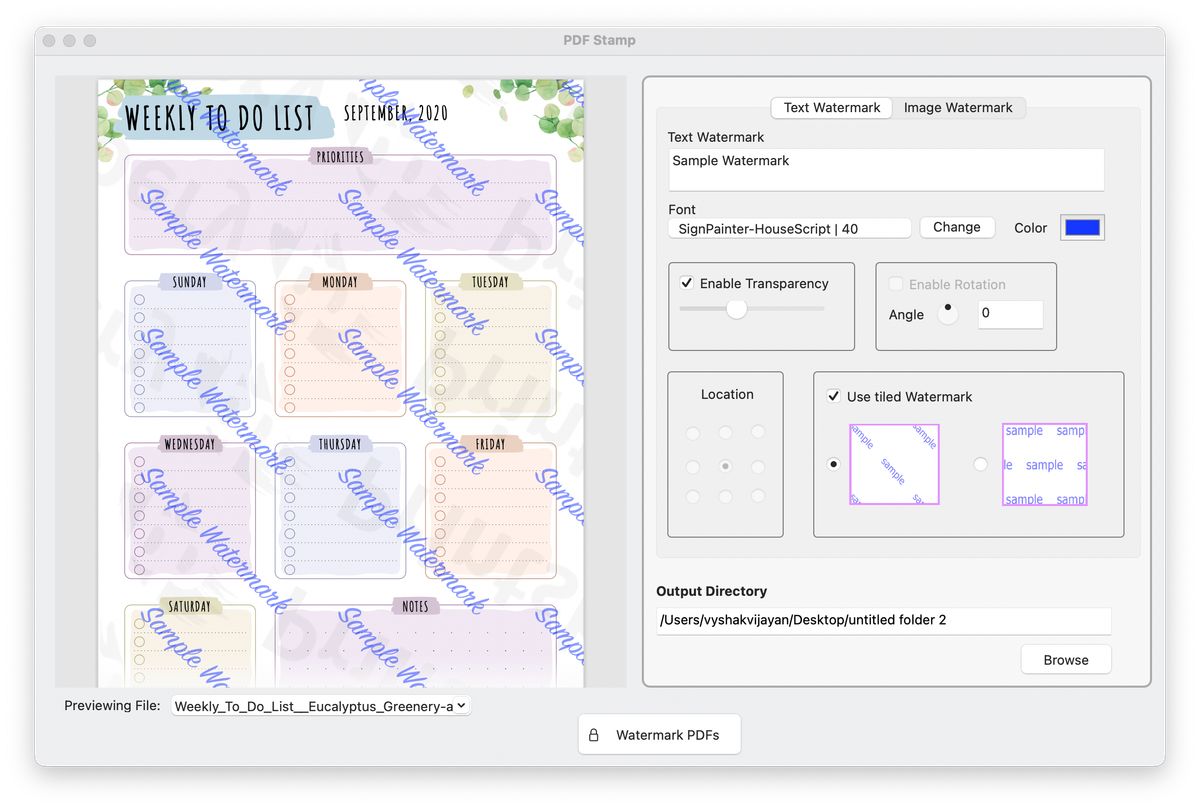This screenshot has height=809, width=1200.
Task: Click the diagonal tiled watermark preview thumbnail
Action: 894,464
